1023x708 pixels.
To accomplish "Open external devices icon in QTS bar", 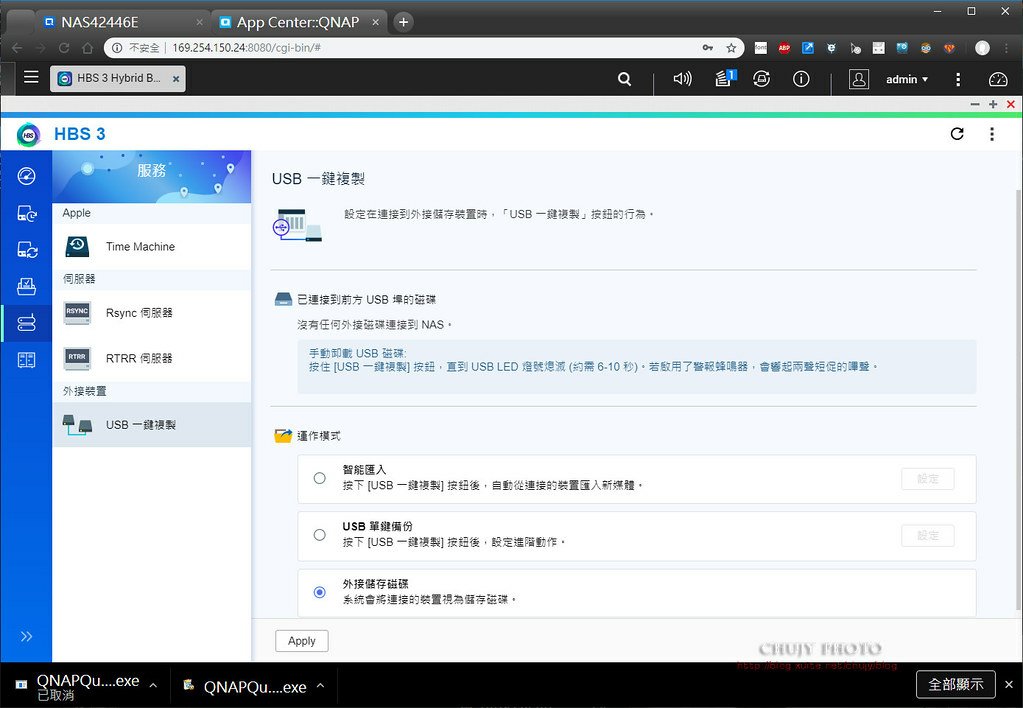I will click(x=761, y=79).
